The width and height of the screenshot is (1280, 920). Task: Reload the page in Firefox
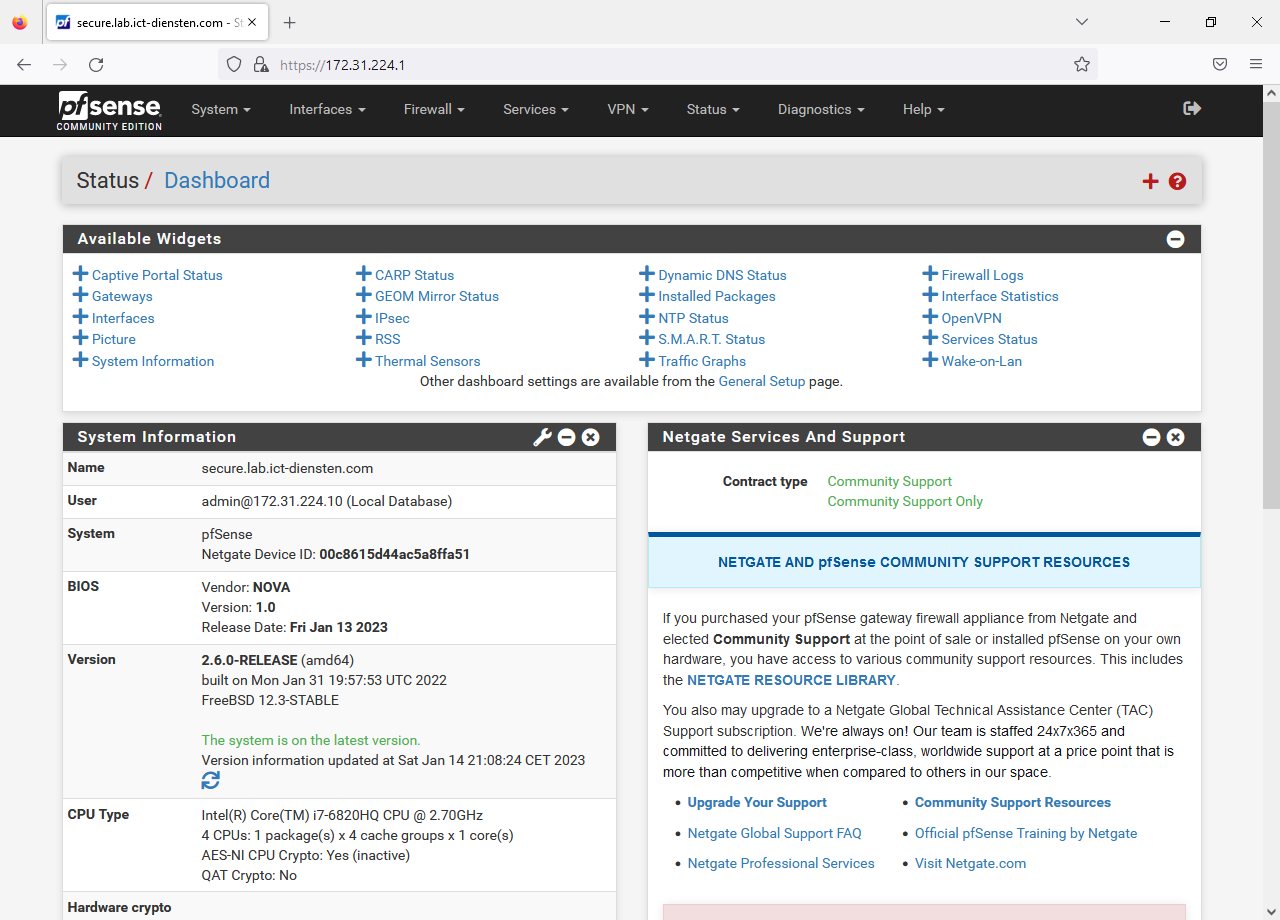pos(96,65)
